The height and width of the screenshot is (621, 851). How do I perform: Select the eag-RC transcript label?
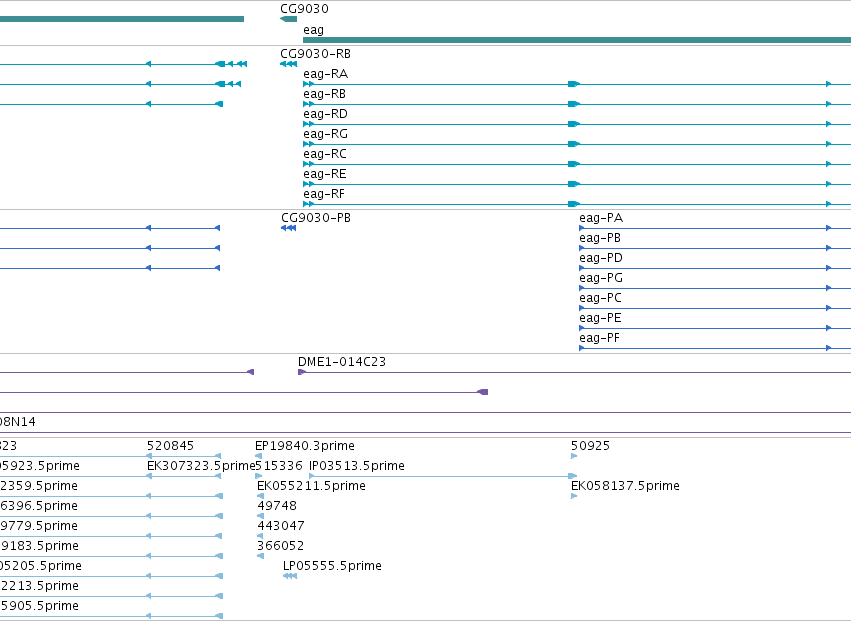[x=325, y=154]
